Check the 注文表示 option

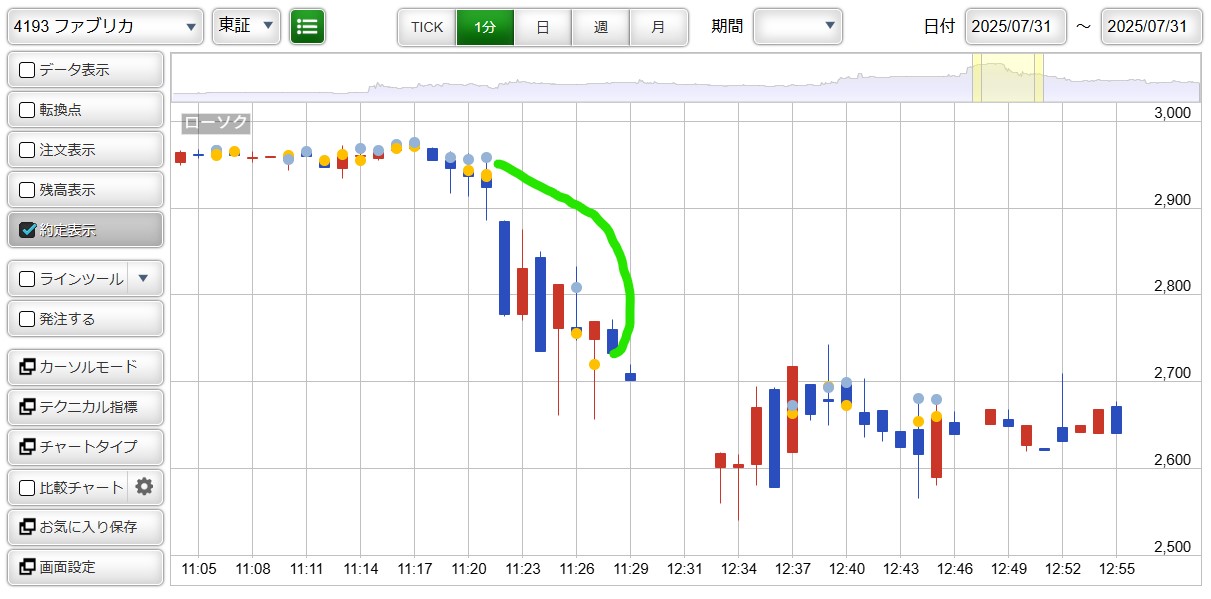(27, 150)
